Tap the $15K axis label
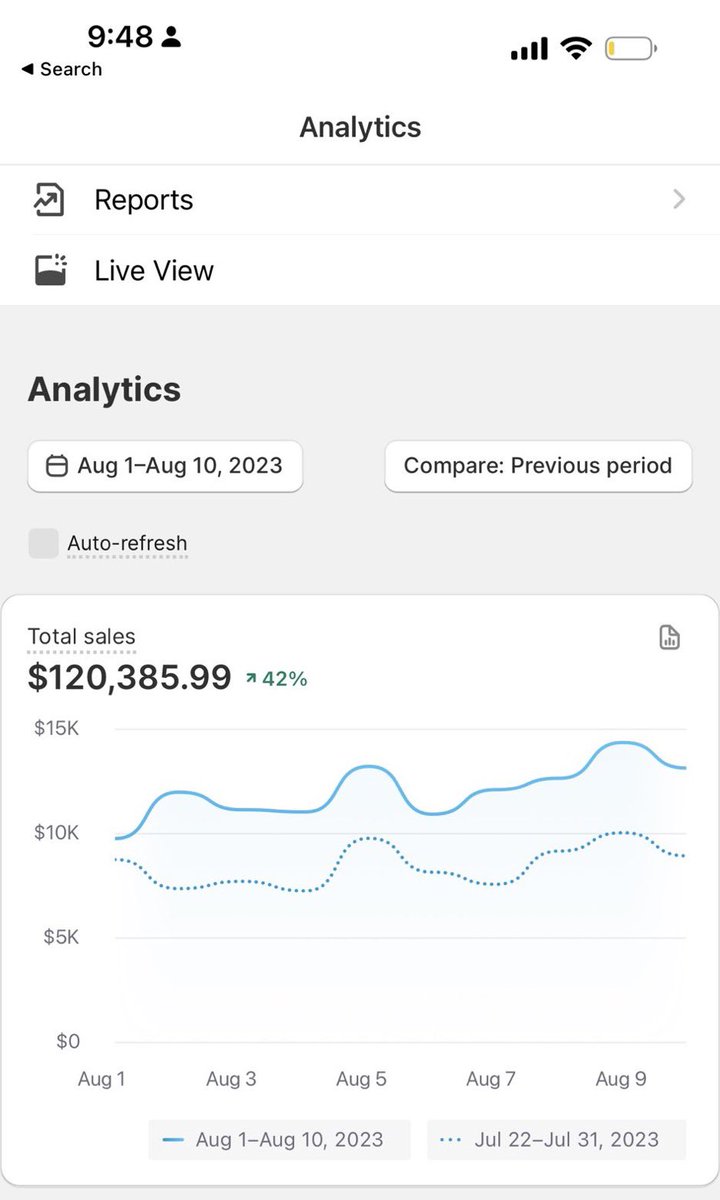The height and width of the screenshot is (1200, 720). (x=56, y=728)
